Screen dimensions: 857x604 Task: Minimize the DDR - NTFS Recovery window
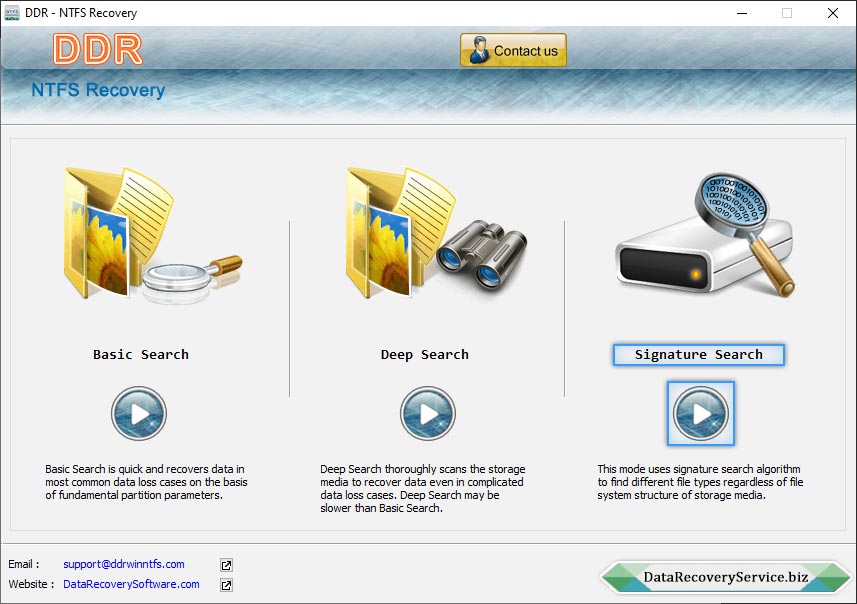click(x=742, y=13)
